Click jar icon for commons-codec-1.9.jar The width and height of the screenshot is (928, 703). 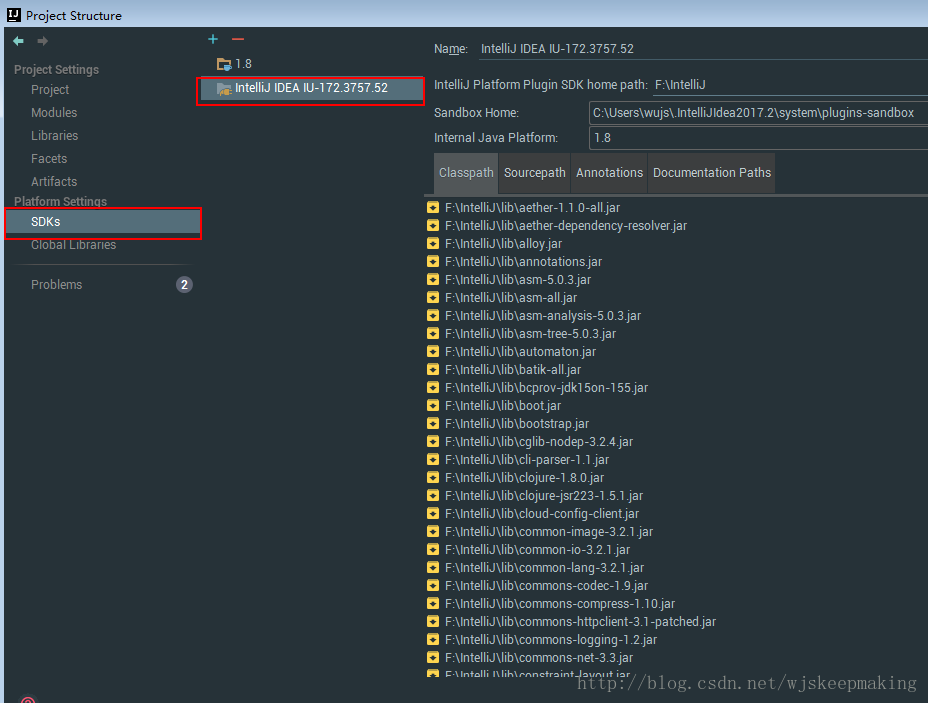tap(433, 586)
